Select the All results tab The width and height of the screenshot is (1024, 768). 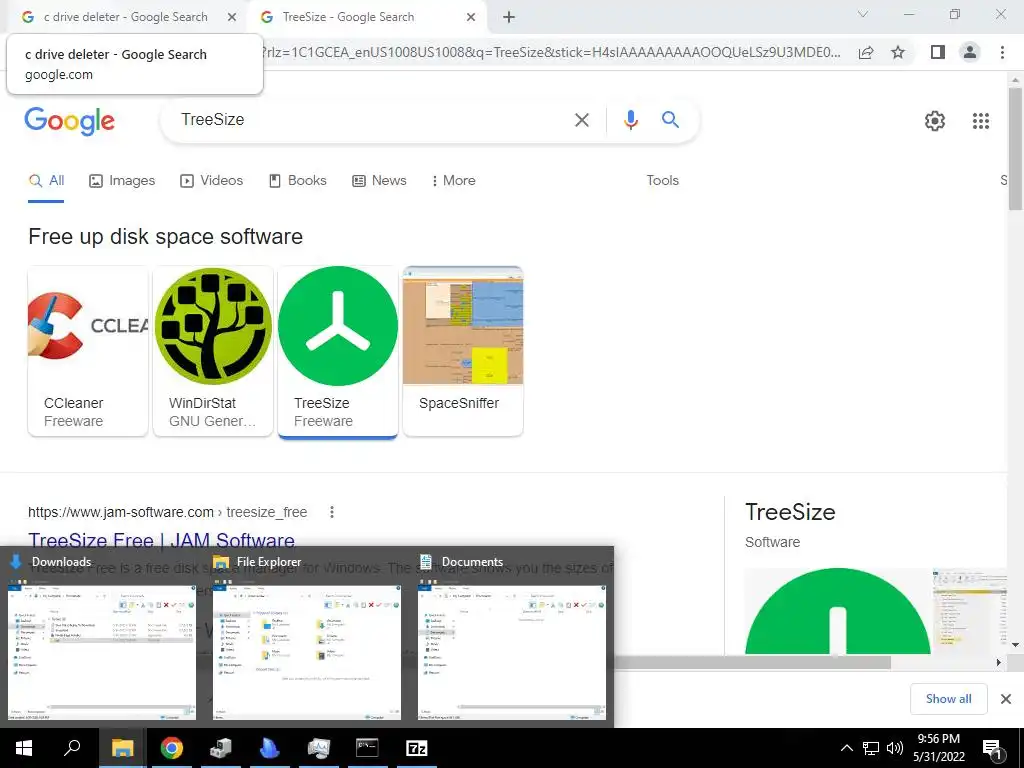[x=46, y=181]
